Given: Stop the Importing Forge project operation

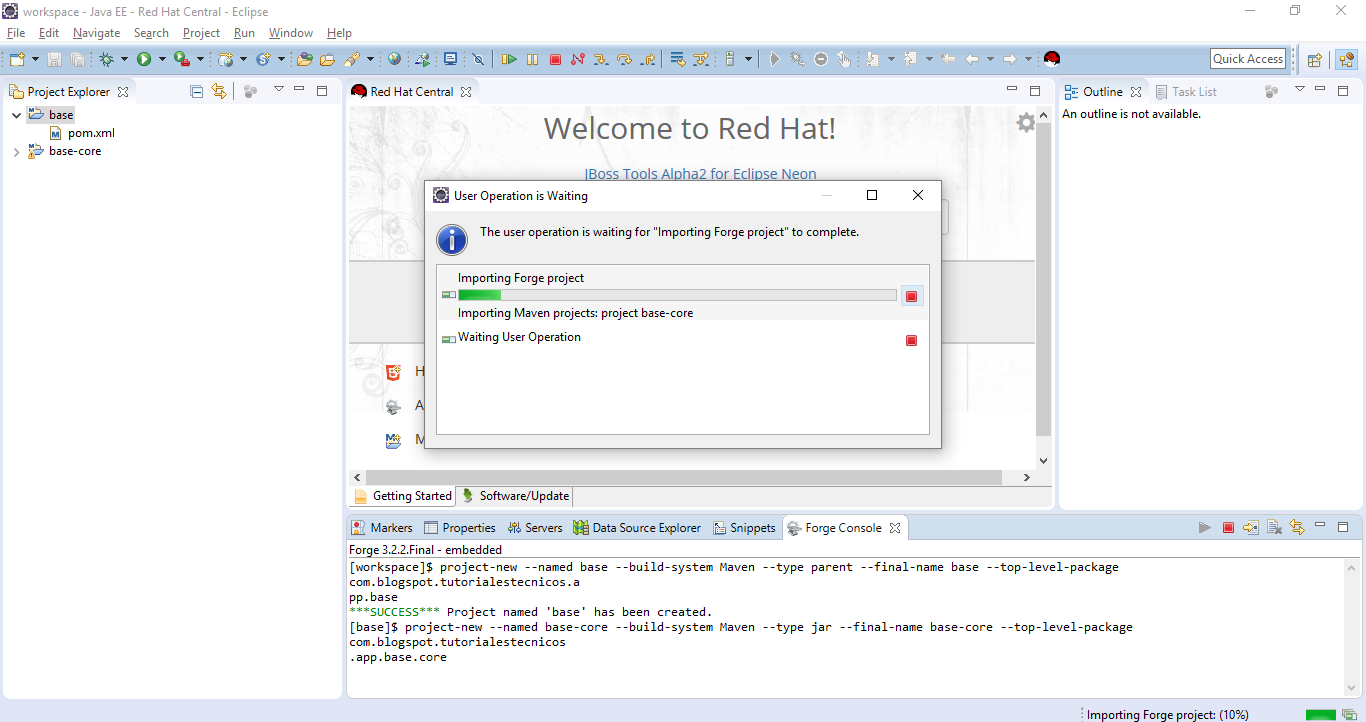Looking at the screenshot, I should [x=911, y=294].
